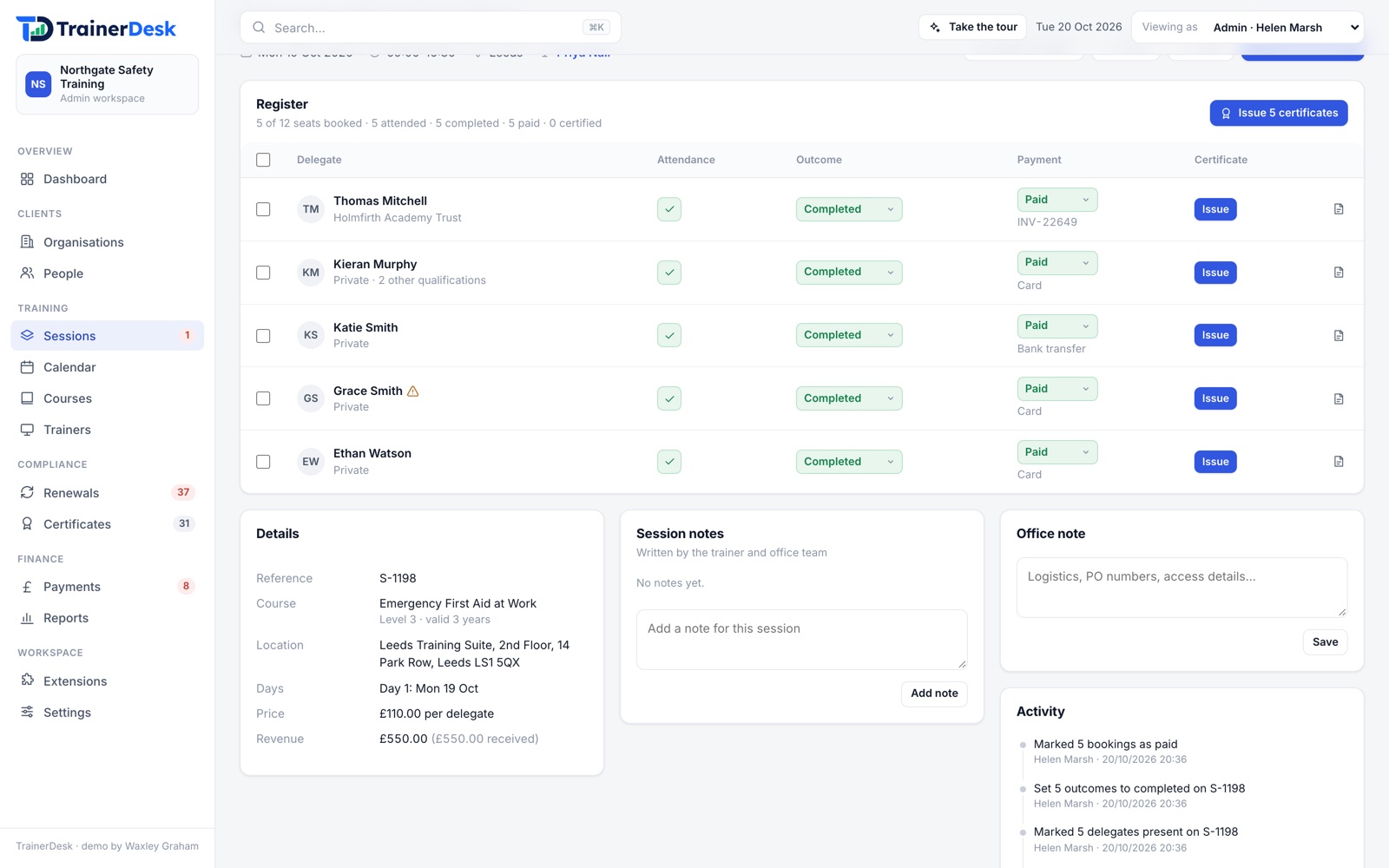
Task: Select Ethan Watson's row checkbox
Action: (x=263, y=462)
